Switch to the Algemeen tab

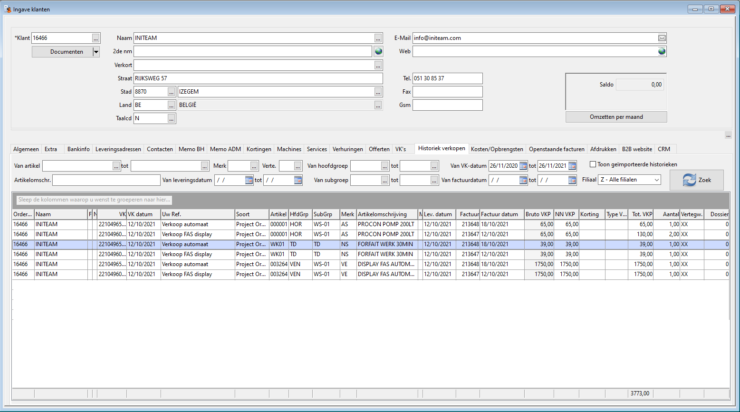coord(26,149)
